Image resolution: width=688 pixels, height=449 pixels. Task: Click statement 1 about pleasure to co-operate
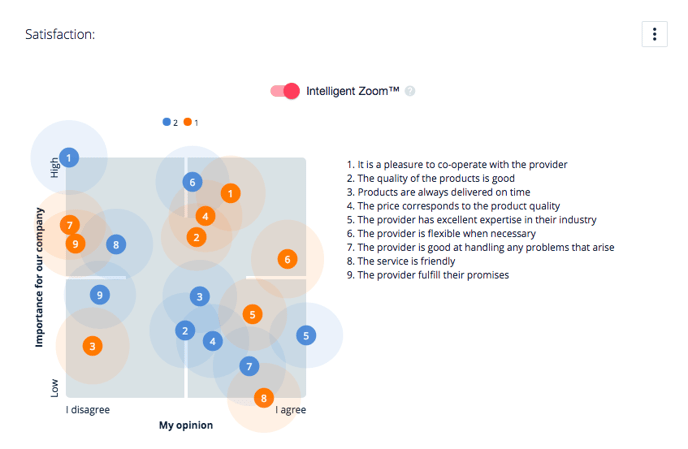pyautogui.click(x=457, y=165)
